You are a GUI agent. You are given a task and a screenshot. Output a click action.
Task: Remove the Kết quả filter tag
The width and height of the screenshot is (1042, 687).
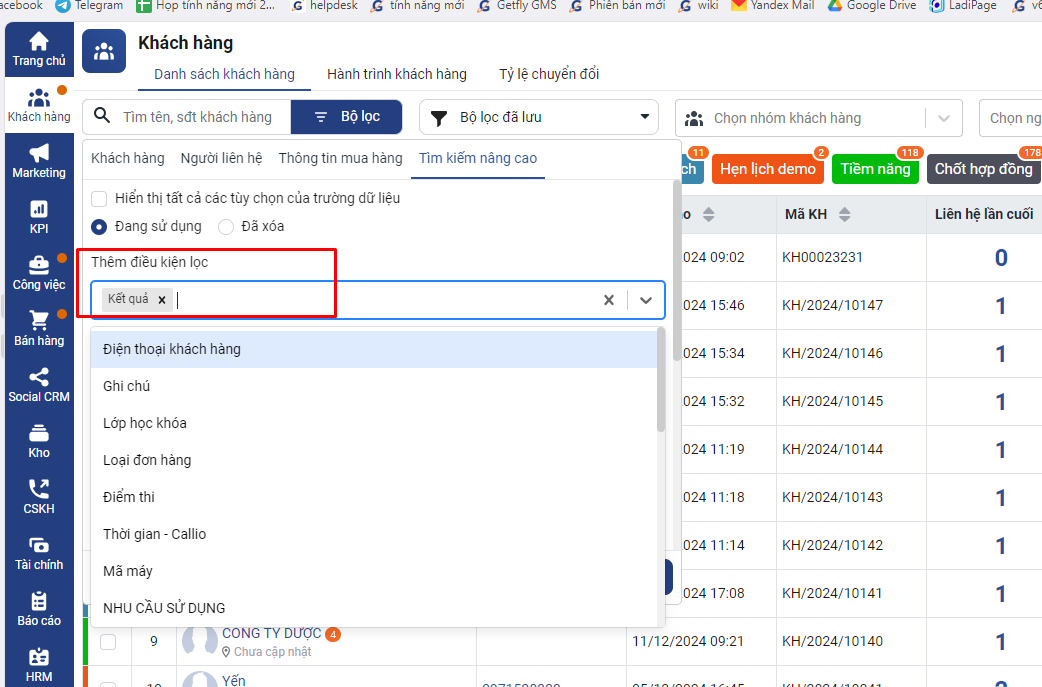[x=162, y=299]
